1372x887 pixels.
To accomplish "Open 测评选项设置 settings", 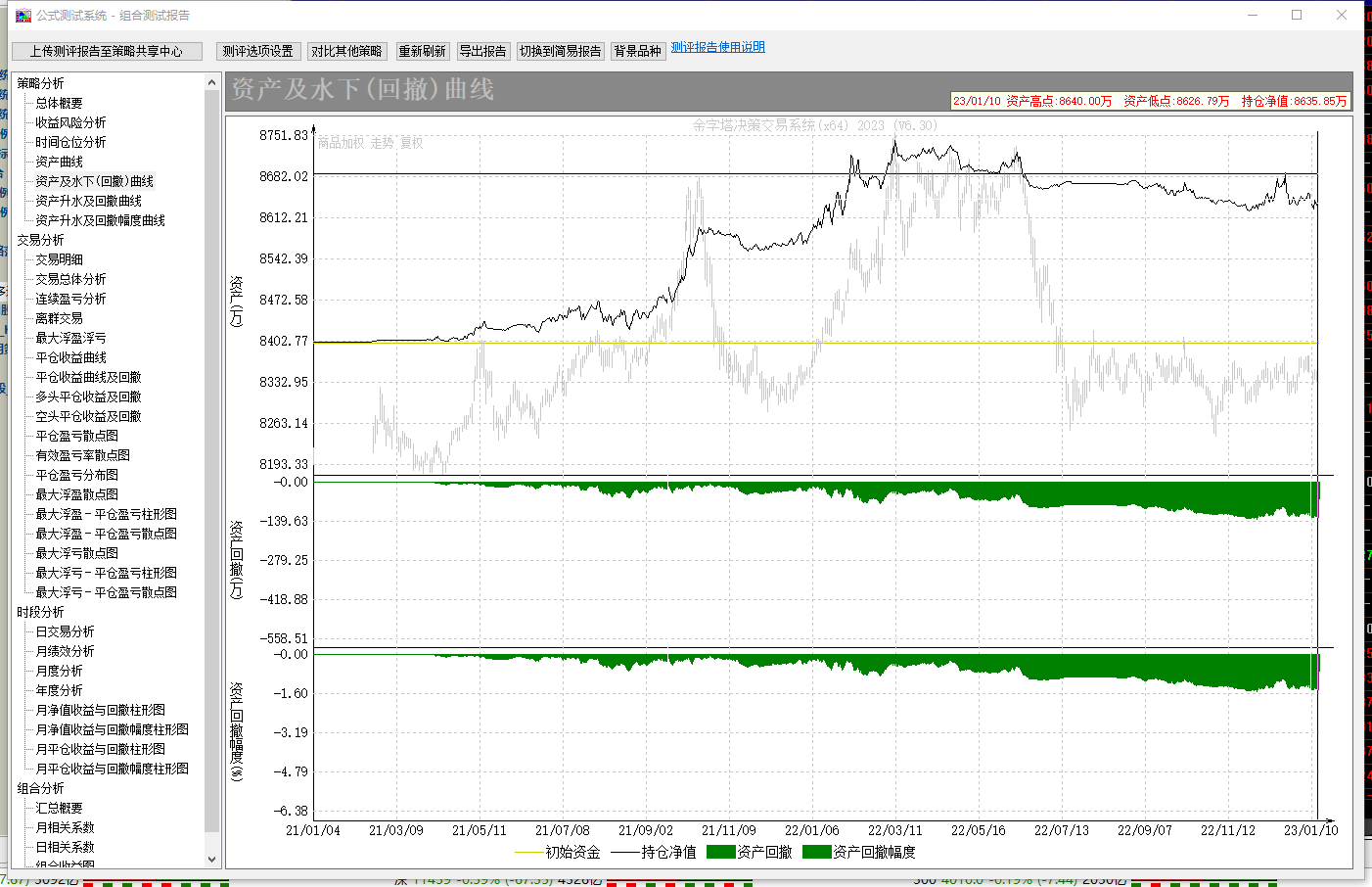I will pos(257,52).
